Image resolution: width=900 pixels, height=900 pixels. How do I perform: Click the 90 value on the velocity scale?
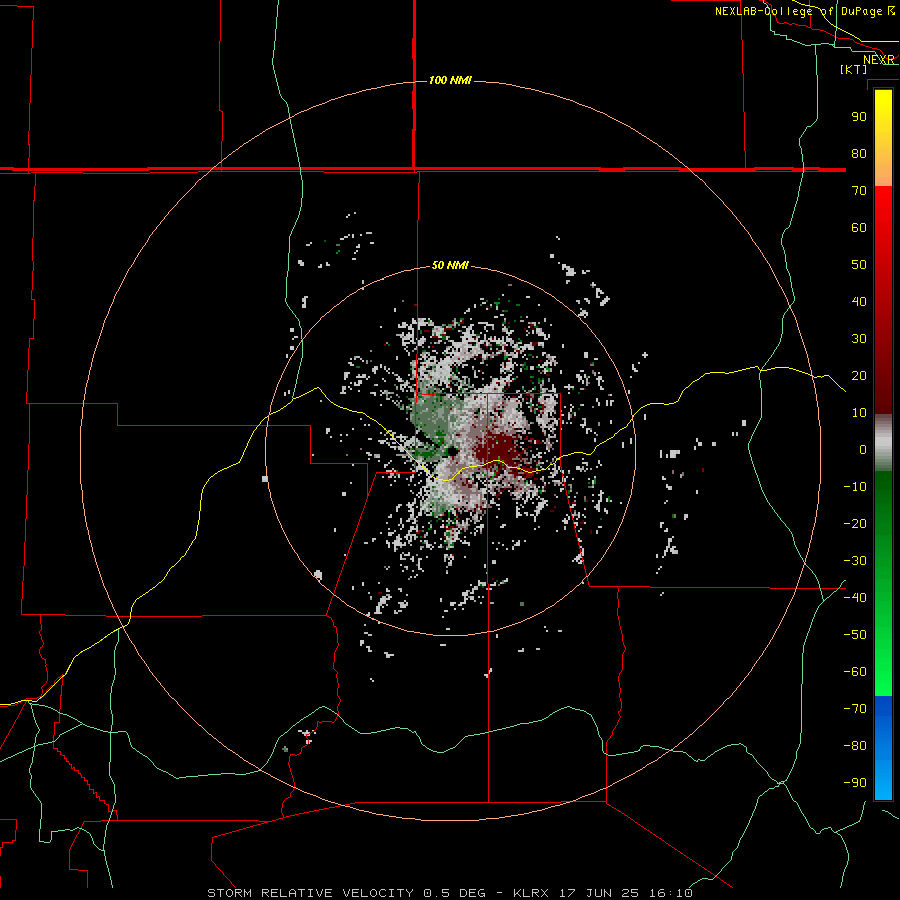pos(859,117)
